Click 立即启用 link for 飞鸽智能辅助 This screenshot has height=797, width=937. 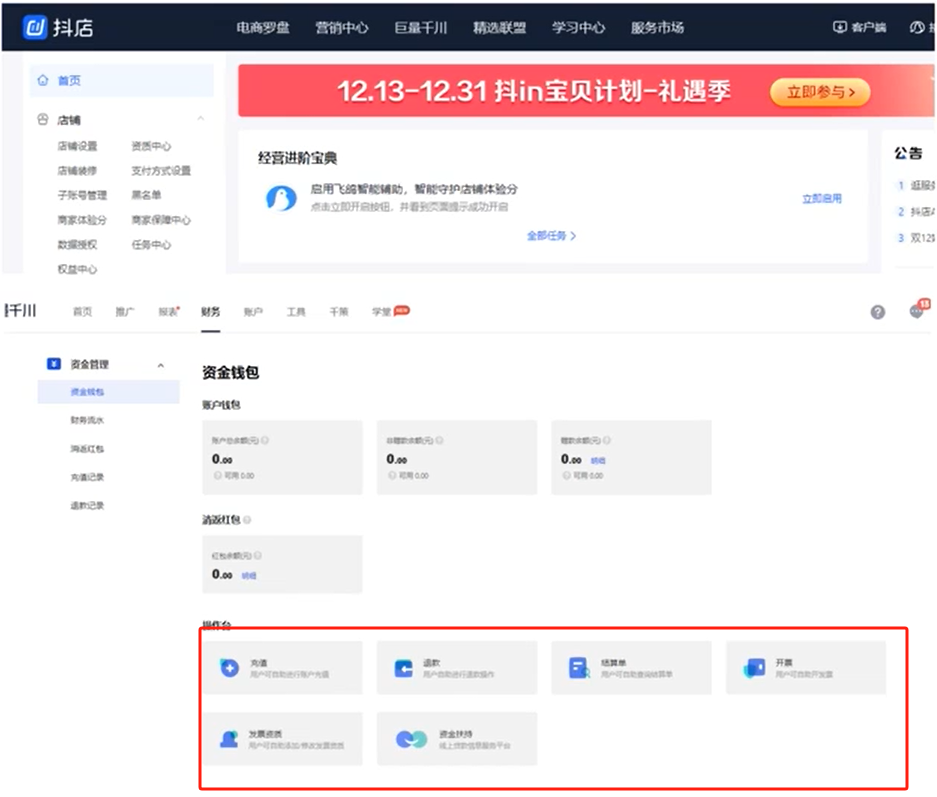point(822,198)
